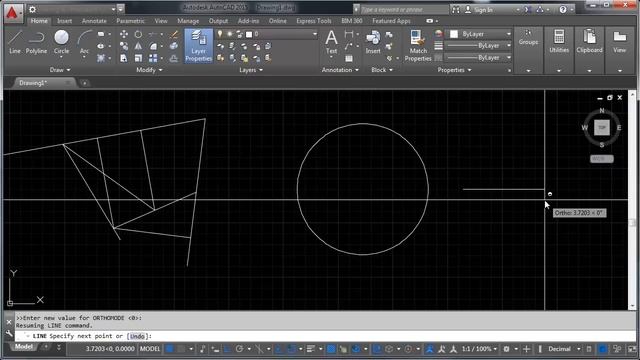Open the AutoCAD application menu logo

pos(13,12)
